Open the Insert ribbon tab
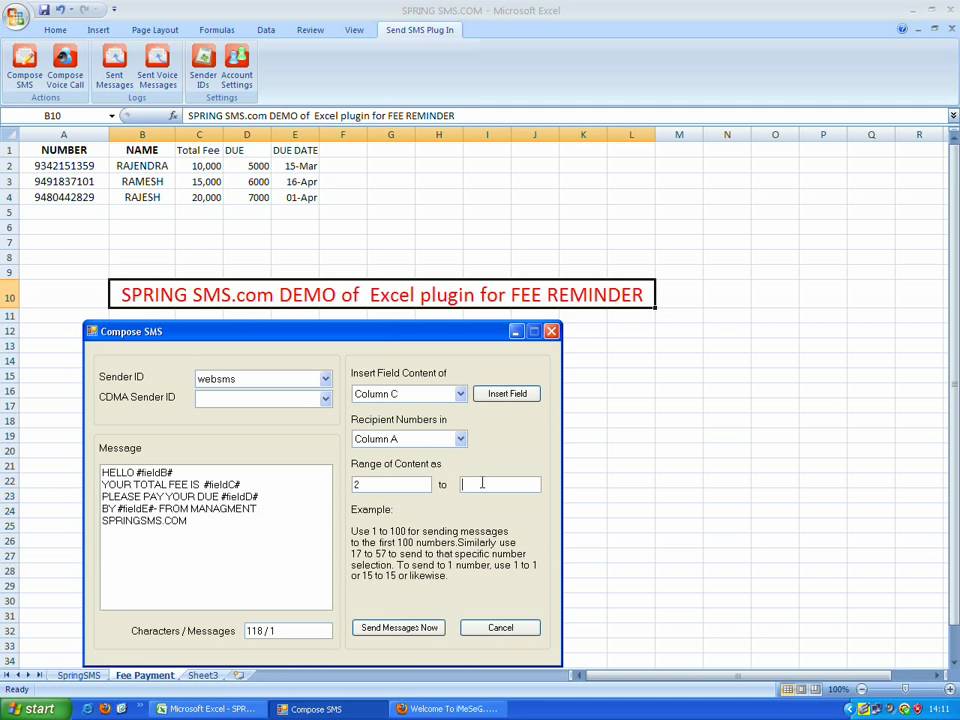Viewport: 960px width, 720px height. [98, 30]
